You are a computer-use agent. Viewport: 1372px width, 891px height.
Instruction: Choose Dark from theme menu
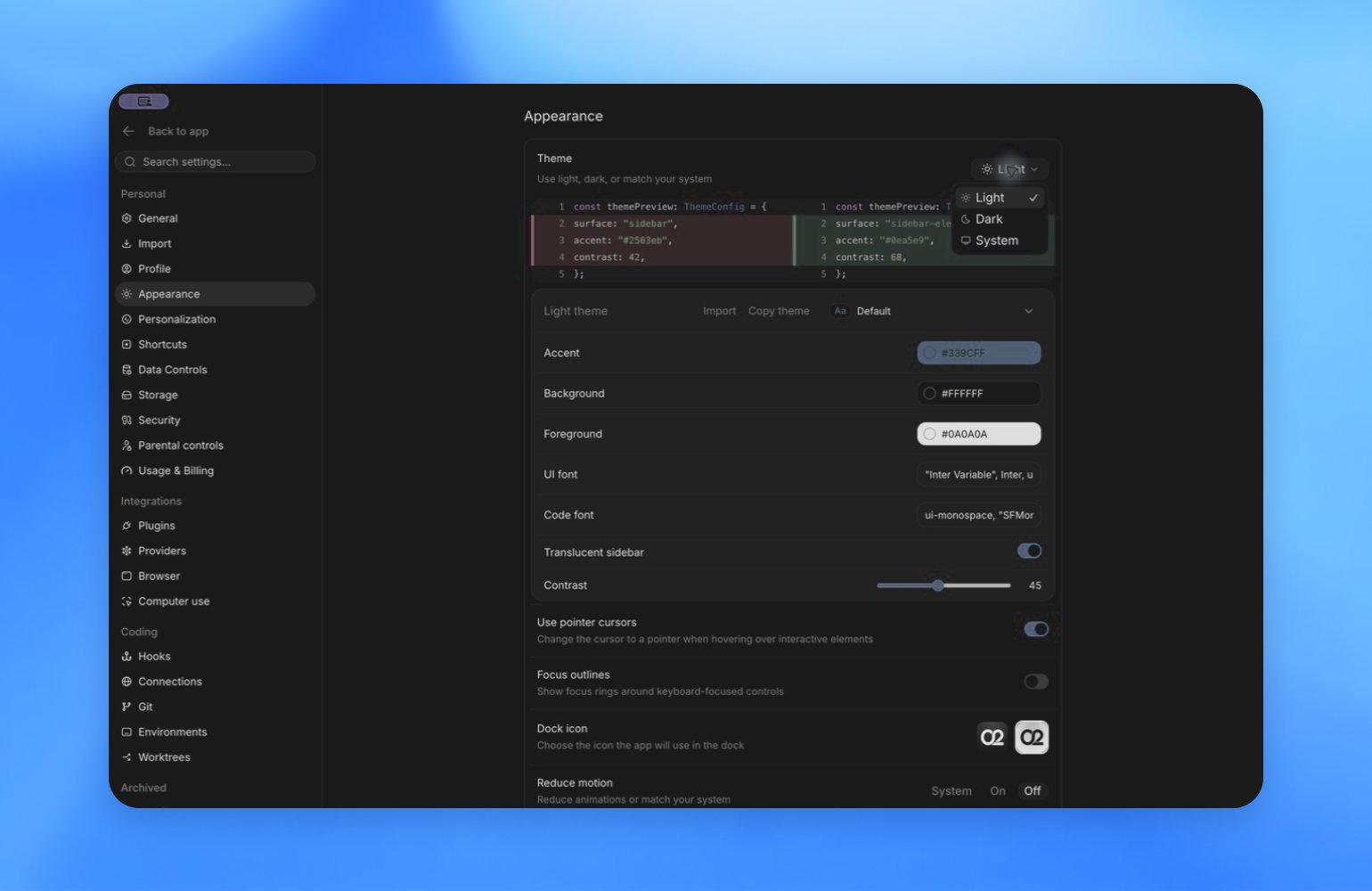[1000, 219]
